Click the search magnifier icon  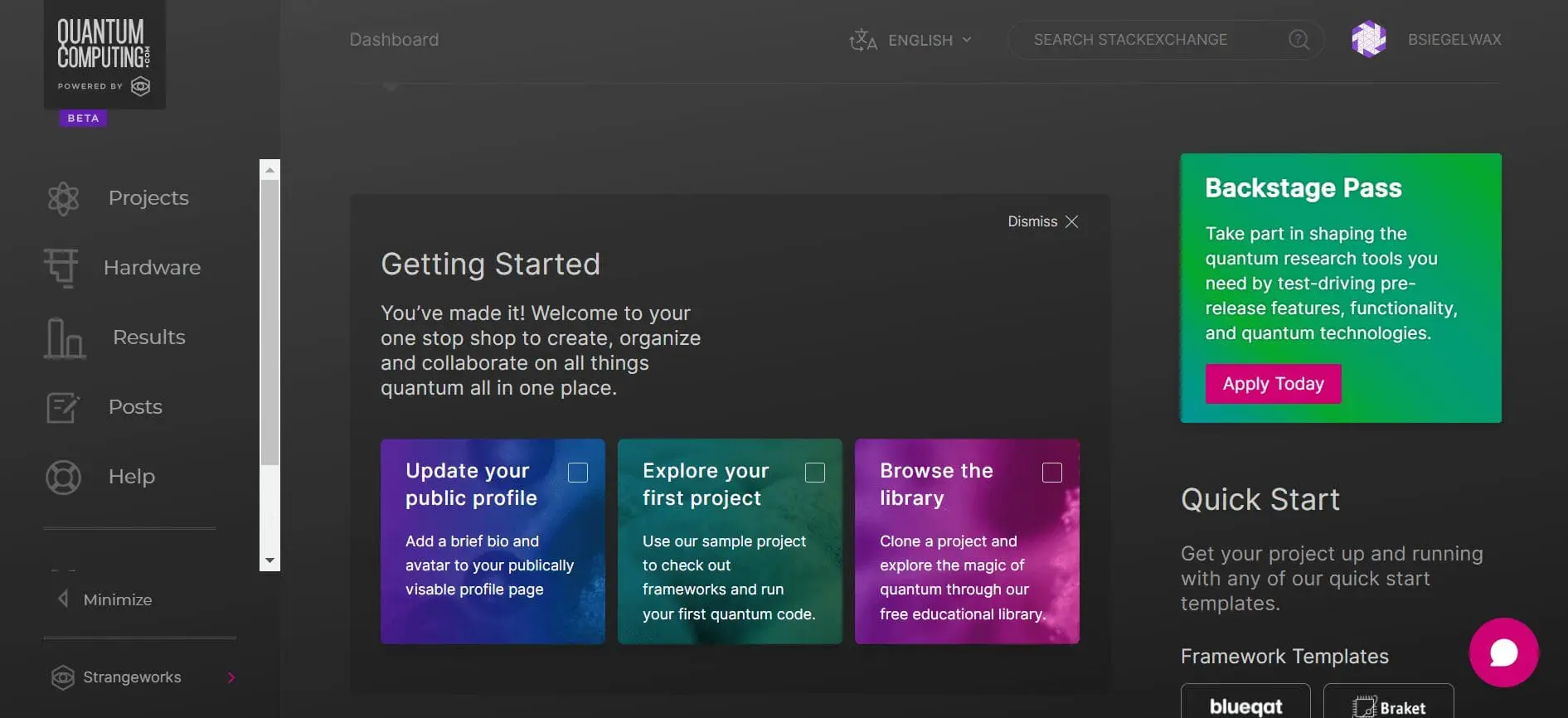coord(1299,40)
